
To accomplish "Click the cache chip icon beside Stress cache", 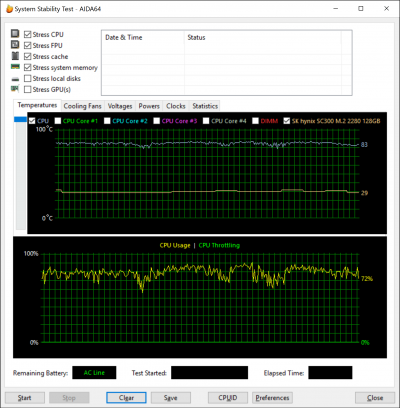I will pos(15,56).
